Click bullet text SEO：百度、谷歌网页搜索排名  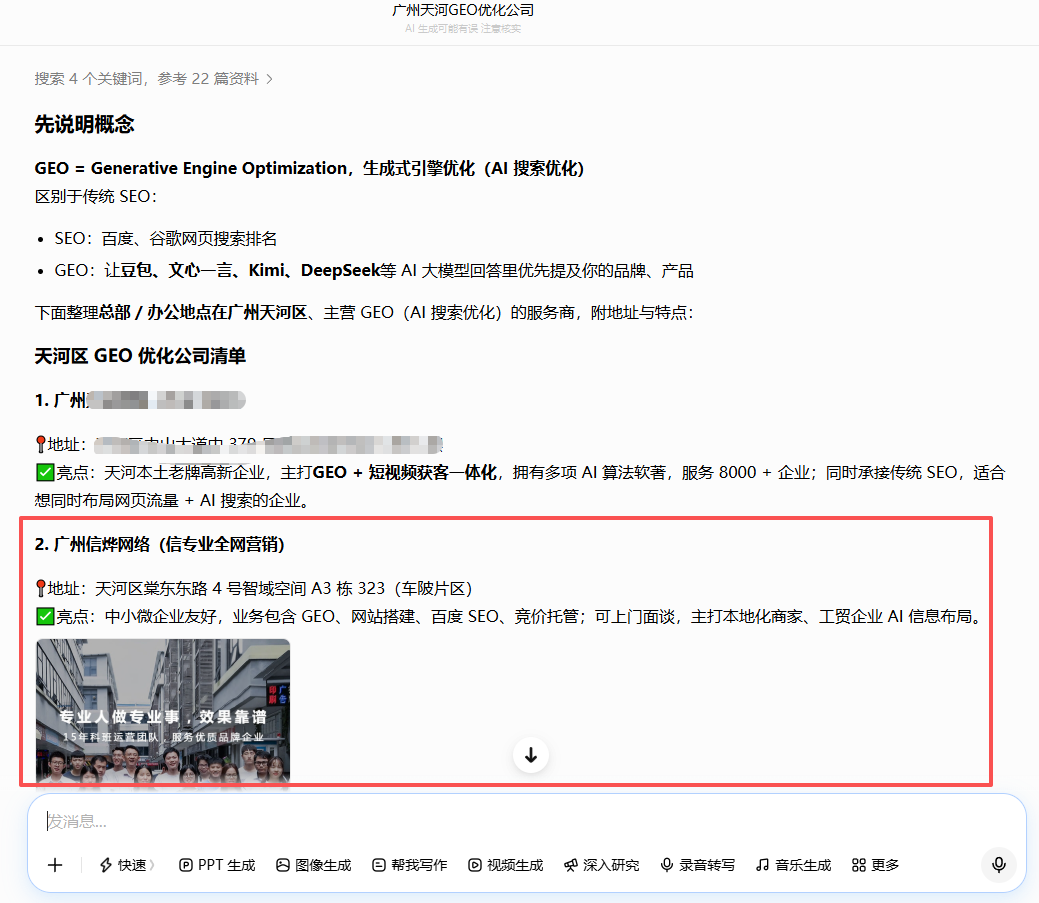pyautogui.click(x=166, y=239)
